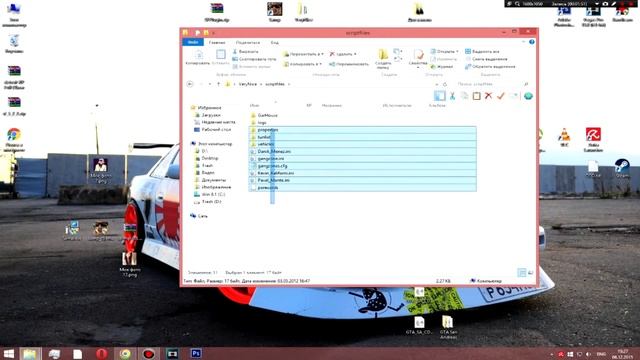Click the Копировать ribbon icon
Viewport: 640px width, 360px height.
[x=198, y=58]
